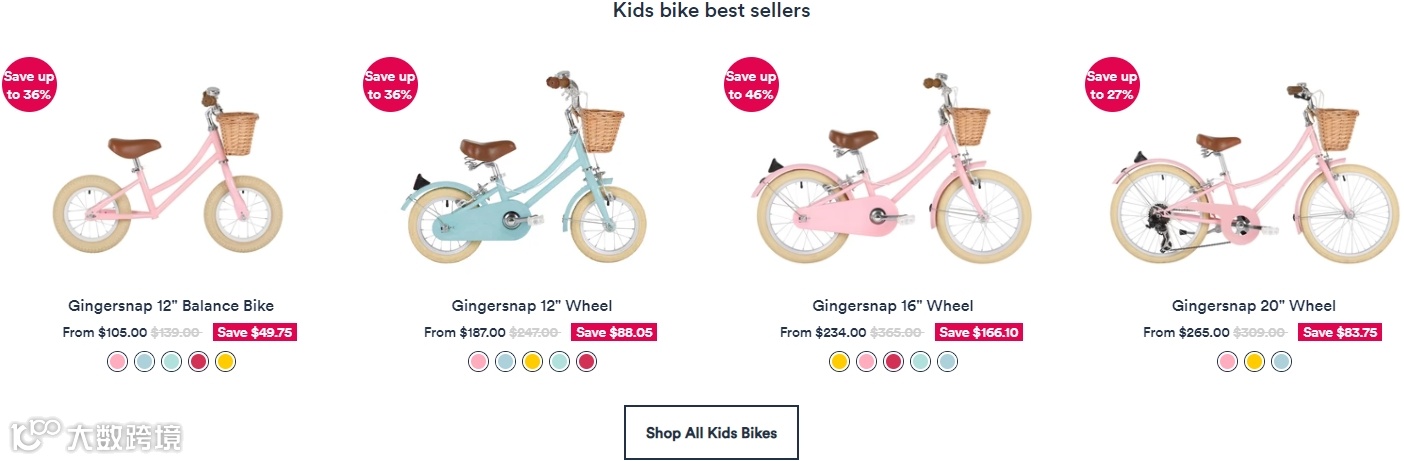Choose red color for Gingersnap 16" Wheel
The height and width of the screenshot is (461, 1404).
point(893,361)
